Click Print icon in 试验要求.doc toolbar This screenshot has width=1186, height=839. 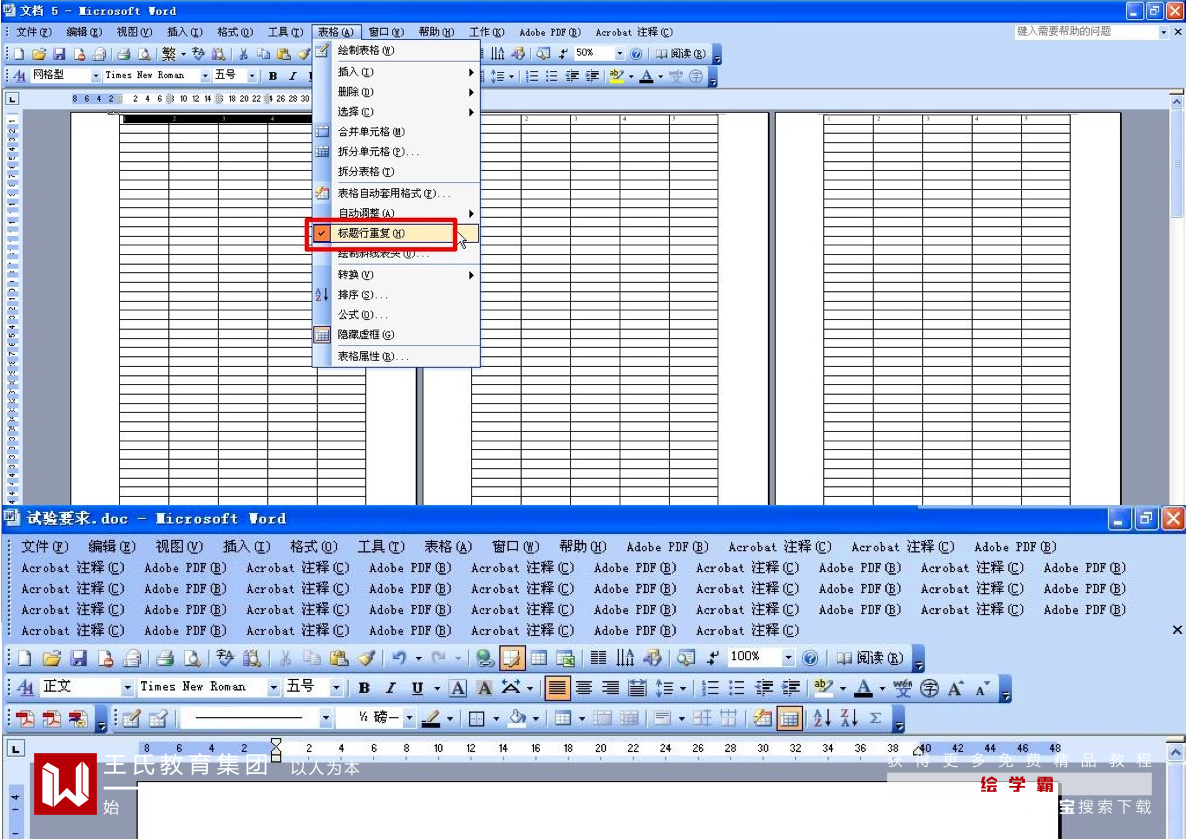[165, 658]
